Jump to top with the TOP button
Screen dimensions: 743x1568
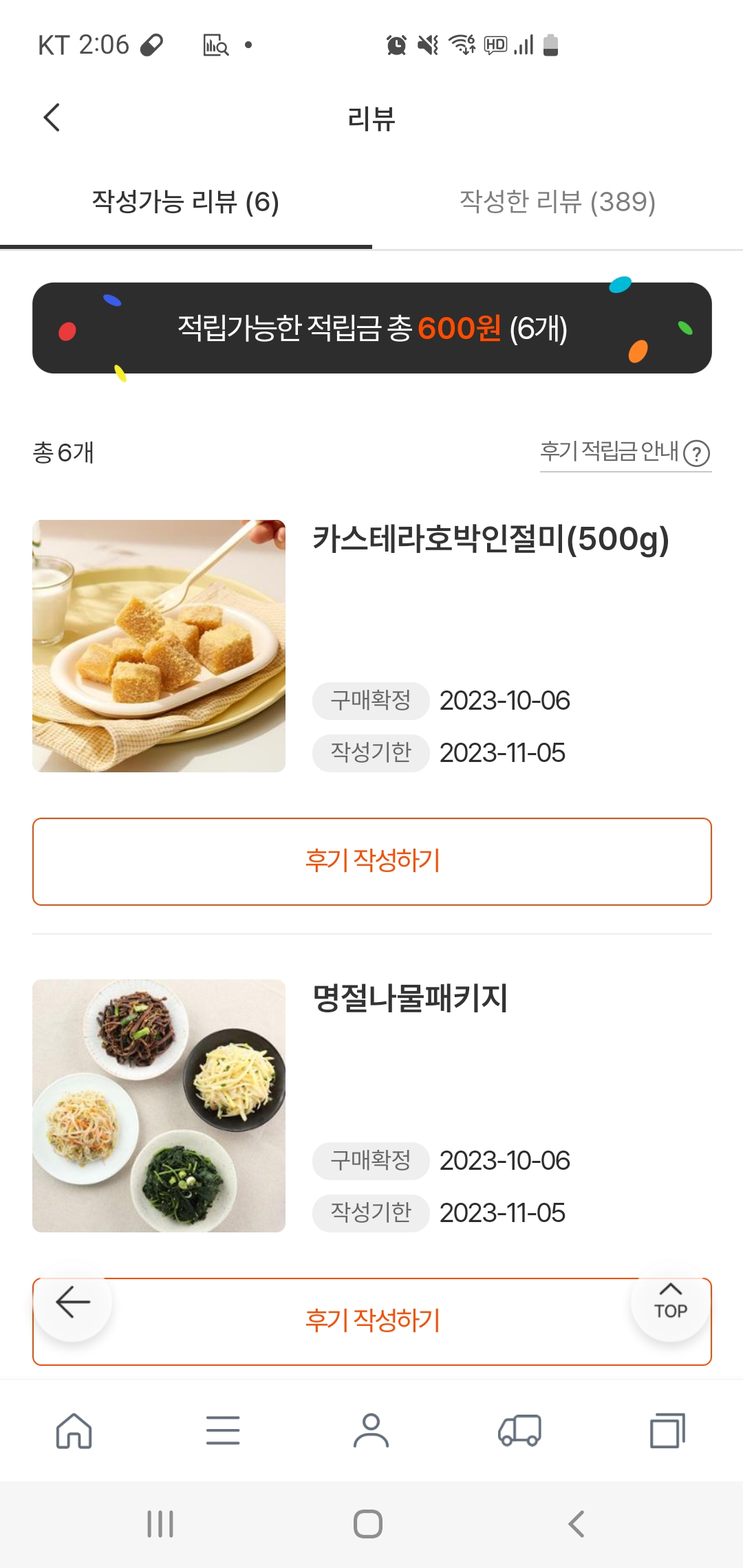pyautogui.click(x=670, y=1303)
